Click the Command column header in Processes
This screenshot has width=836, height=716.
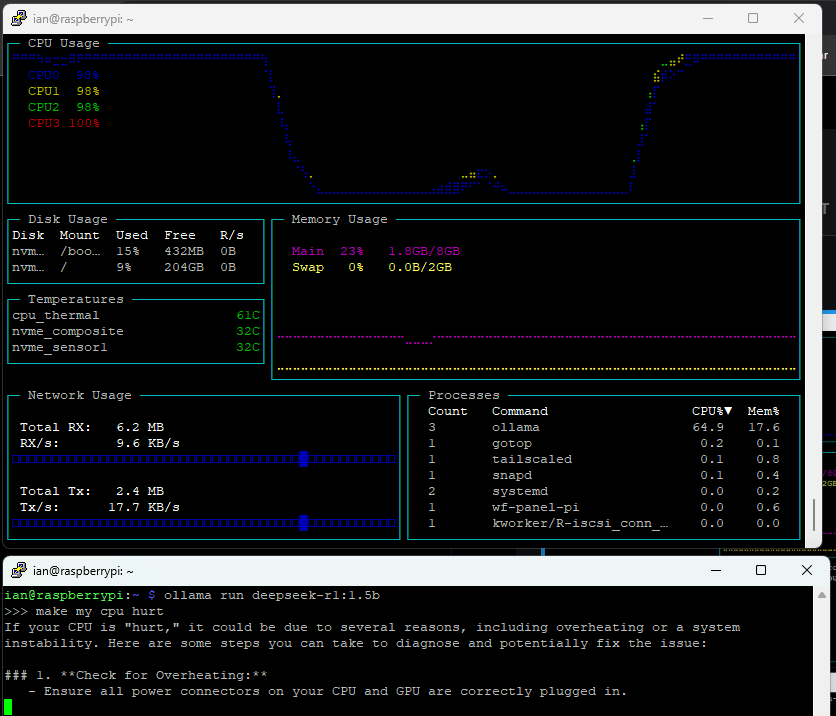pos(520,411)
